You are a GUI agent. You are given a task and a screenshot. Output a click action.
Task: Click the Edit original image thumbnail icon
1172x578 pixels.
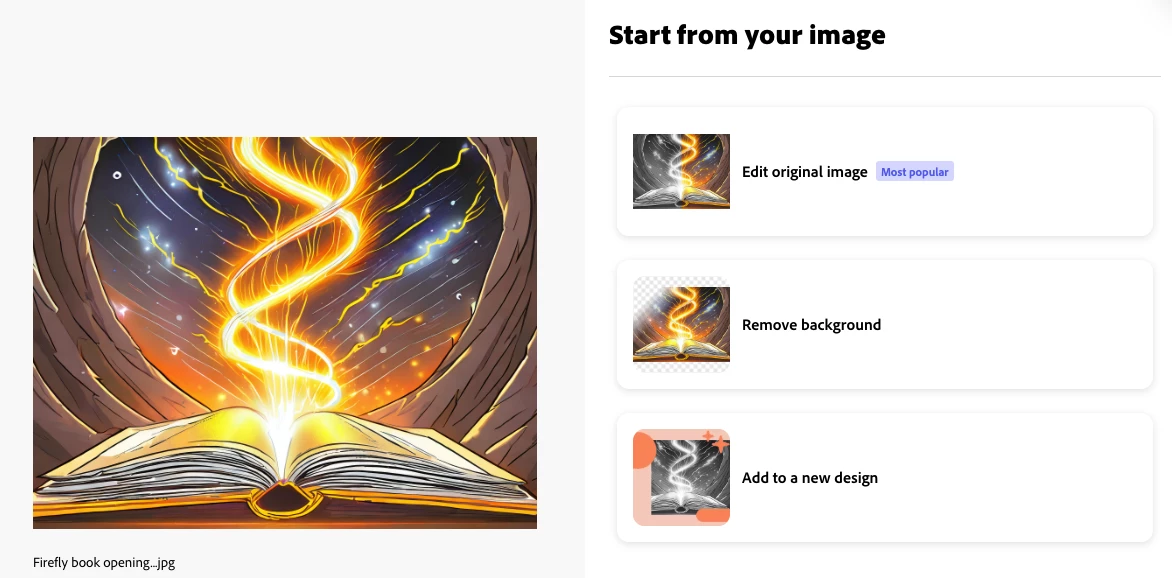(681, 171)
